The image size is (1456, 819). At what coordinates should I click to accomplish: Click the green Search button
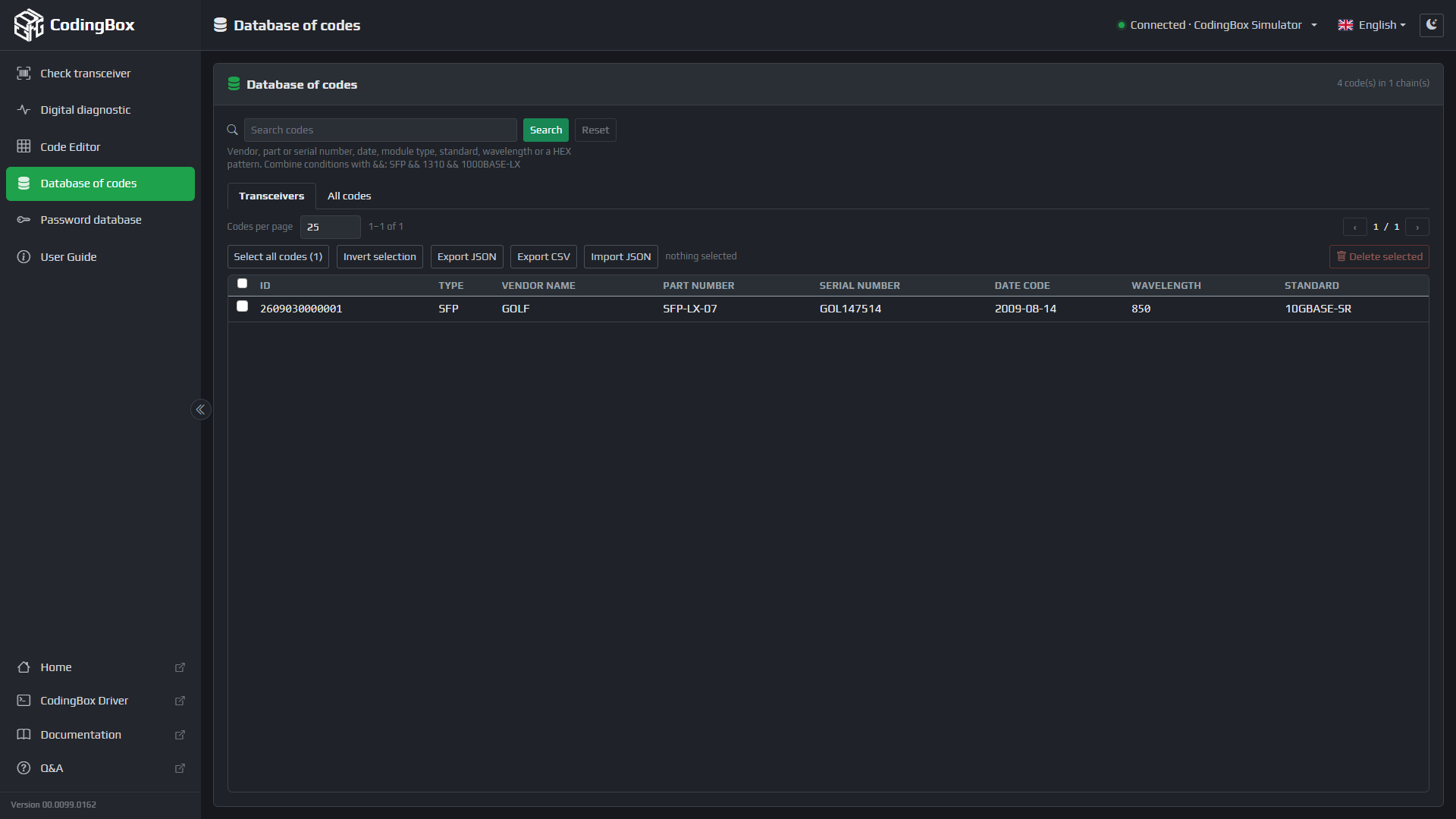tap(546, 130)
